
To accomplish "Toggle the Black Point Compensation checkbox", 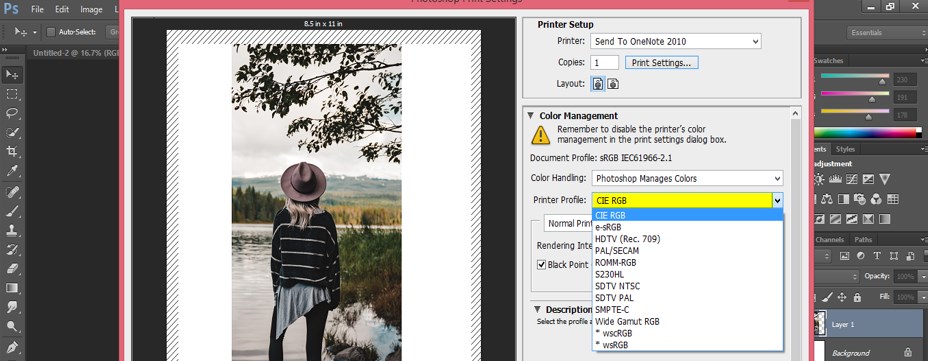I will click(x=541, y=265).
